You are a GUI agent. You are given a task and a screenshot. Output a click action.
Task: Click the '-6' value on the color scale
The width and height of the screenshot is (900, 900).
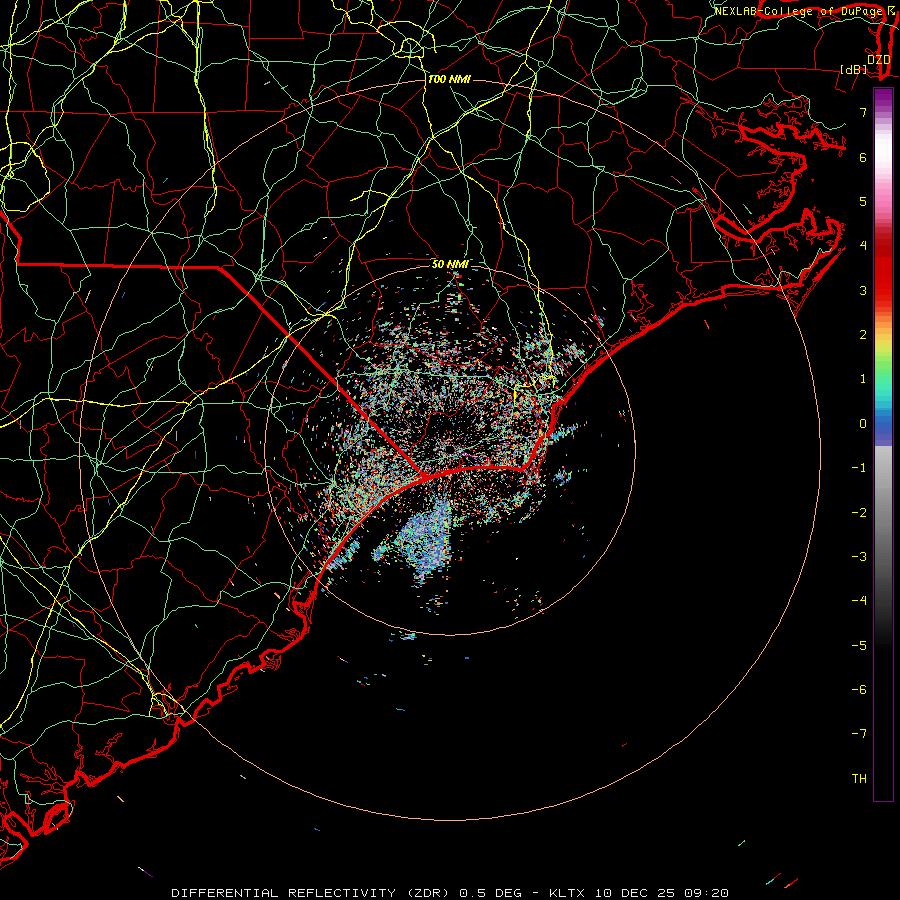[859, 690]
